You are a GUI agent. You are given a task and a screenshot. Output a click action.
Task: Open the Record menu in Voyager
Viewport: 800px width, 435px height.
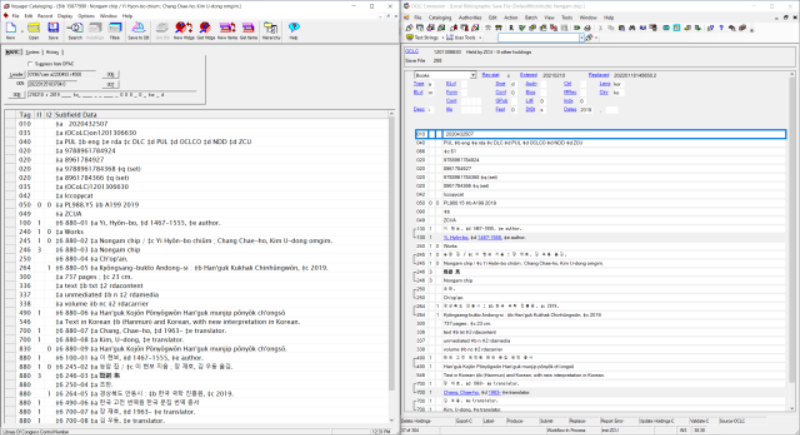point(44,16)
